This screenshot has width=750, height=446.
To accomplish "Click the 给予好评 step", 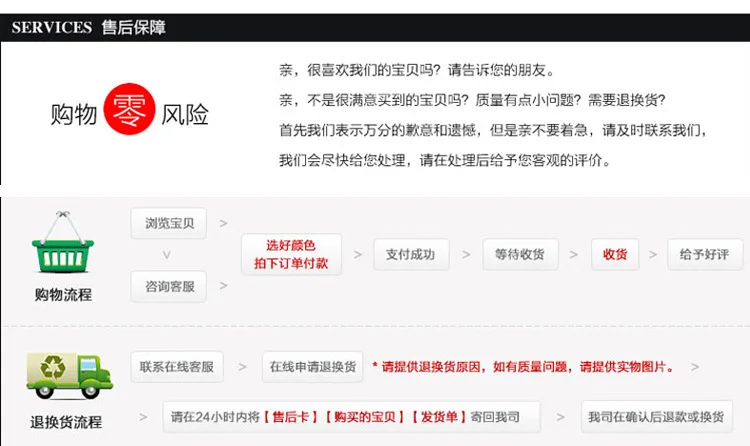I will tap(705, 254).
